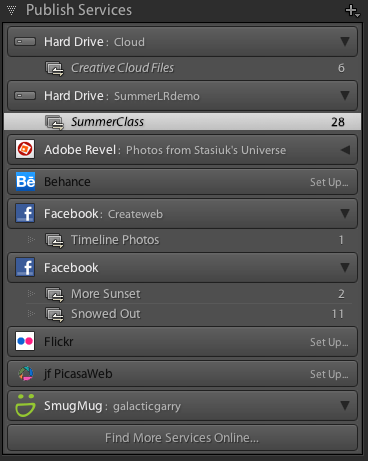Collapse the Publish Services panel triangle
Image resolution: width=368 pixels, height=461 pixels.
coord(11,10)
